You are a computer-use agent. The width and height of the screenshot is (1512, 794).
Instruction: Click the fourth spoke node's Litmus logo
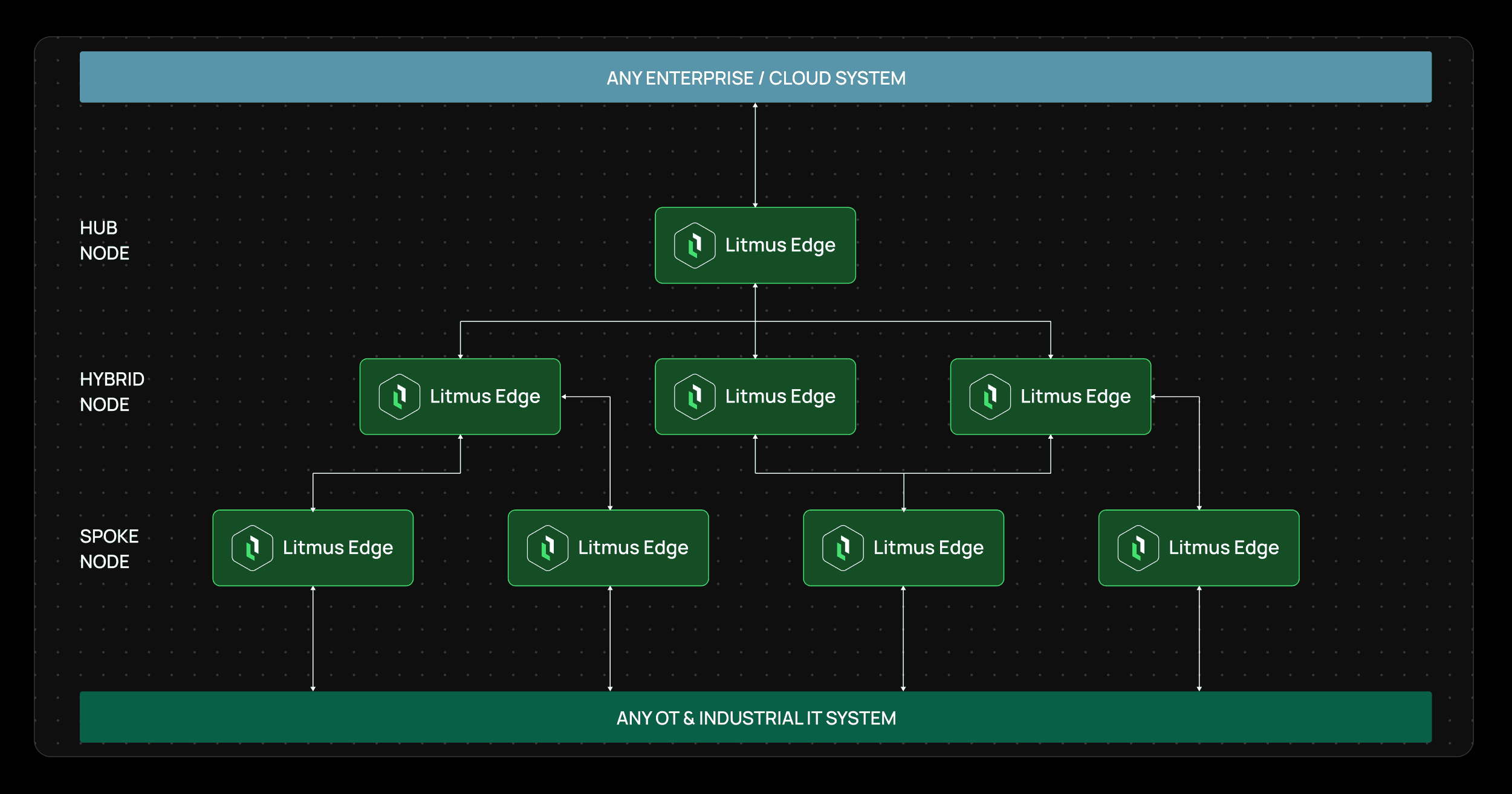[x=1138, y=548]
